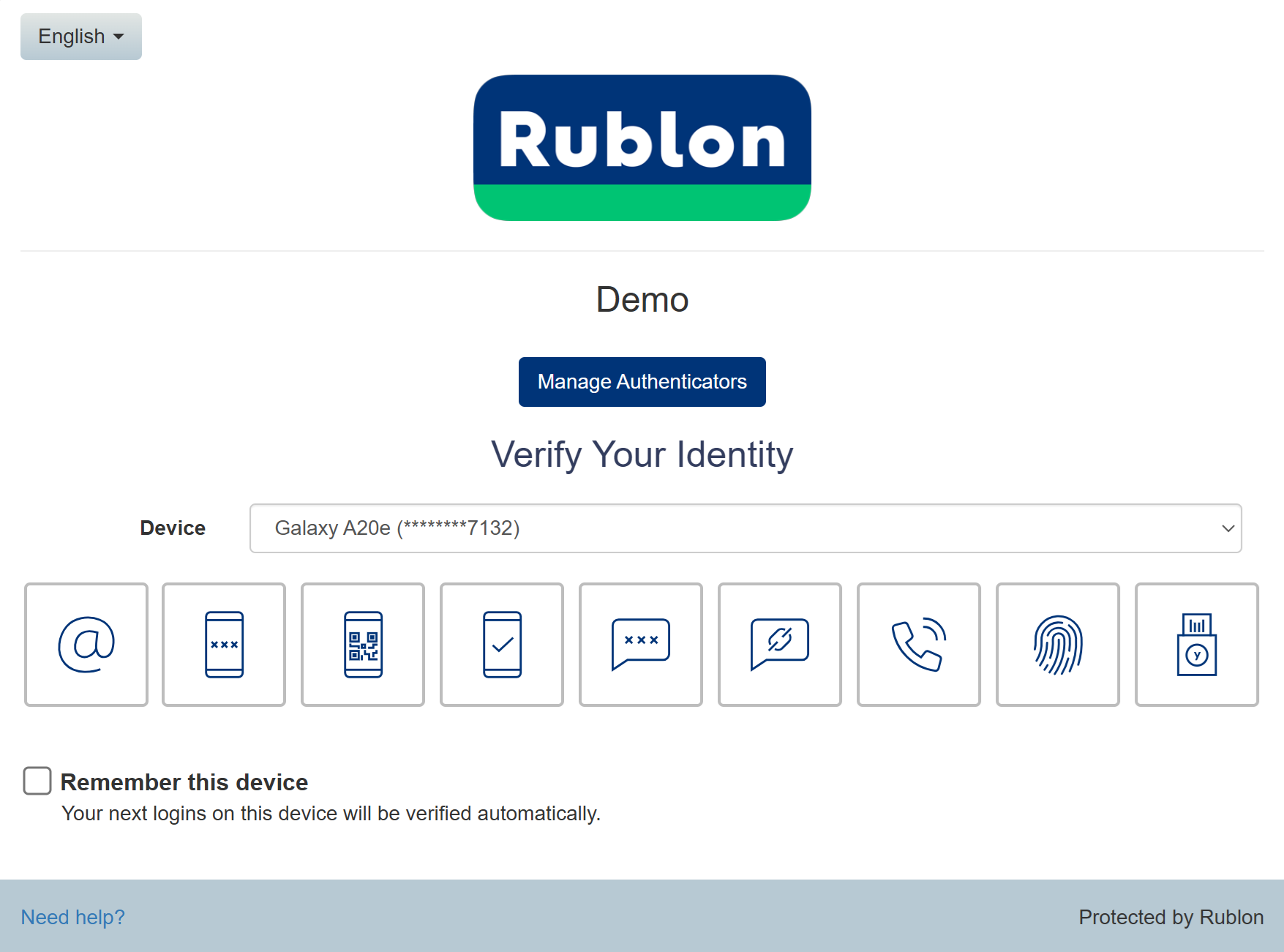Open the English language dropdown
The height and width of the screenshot is (952, 1284).
click(81, 37)
